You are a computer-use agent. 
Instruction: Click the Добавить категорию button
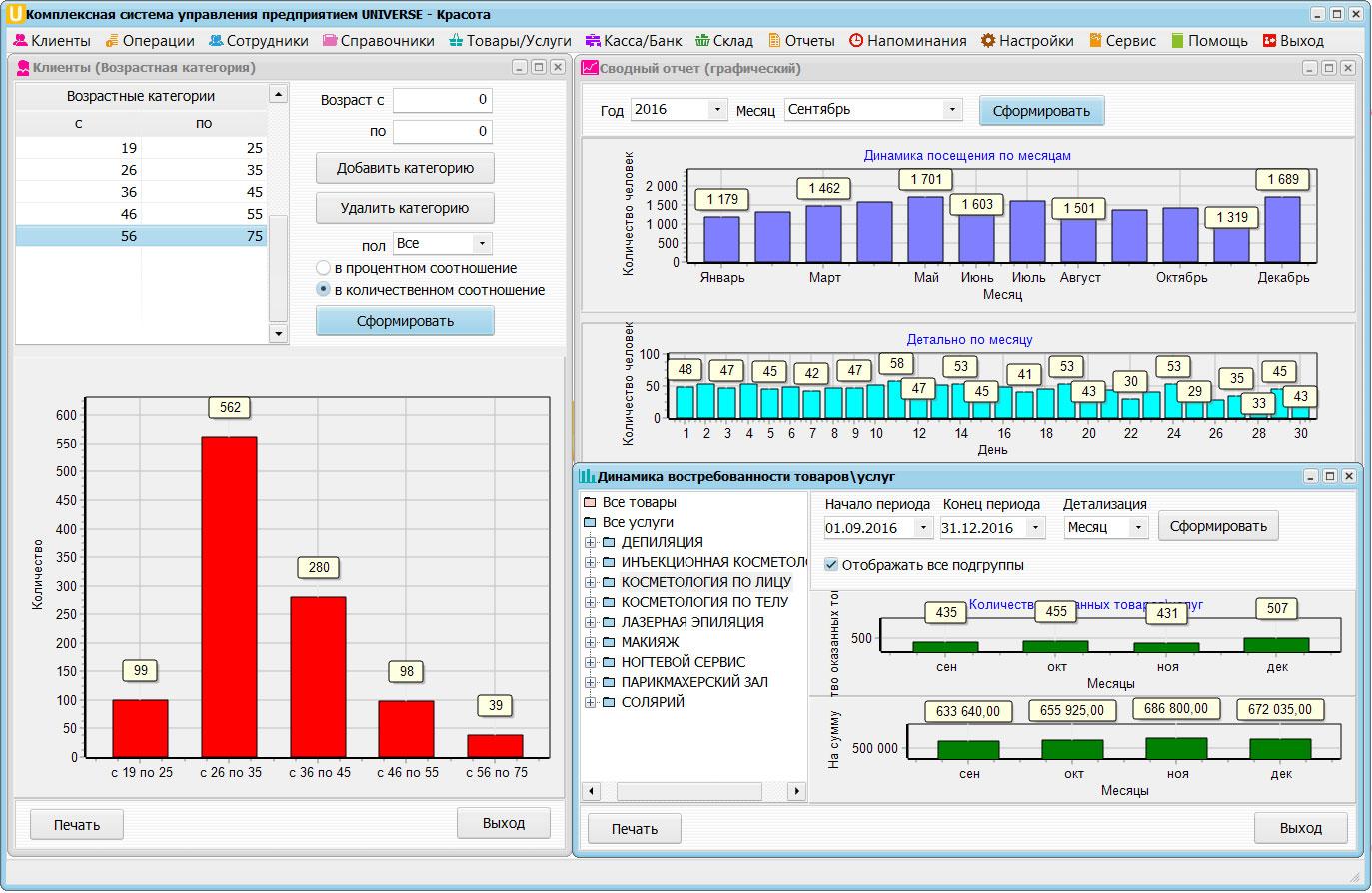coord(405,168)
